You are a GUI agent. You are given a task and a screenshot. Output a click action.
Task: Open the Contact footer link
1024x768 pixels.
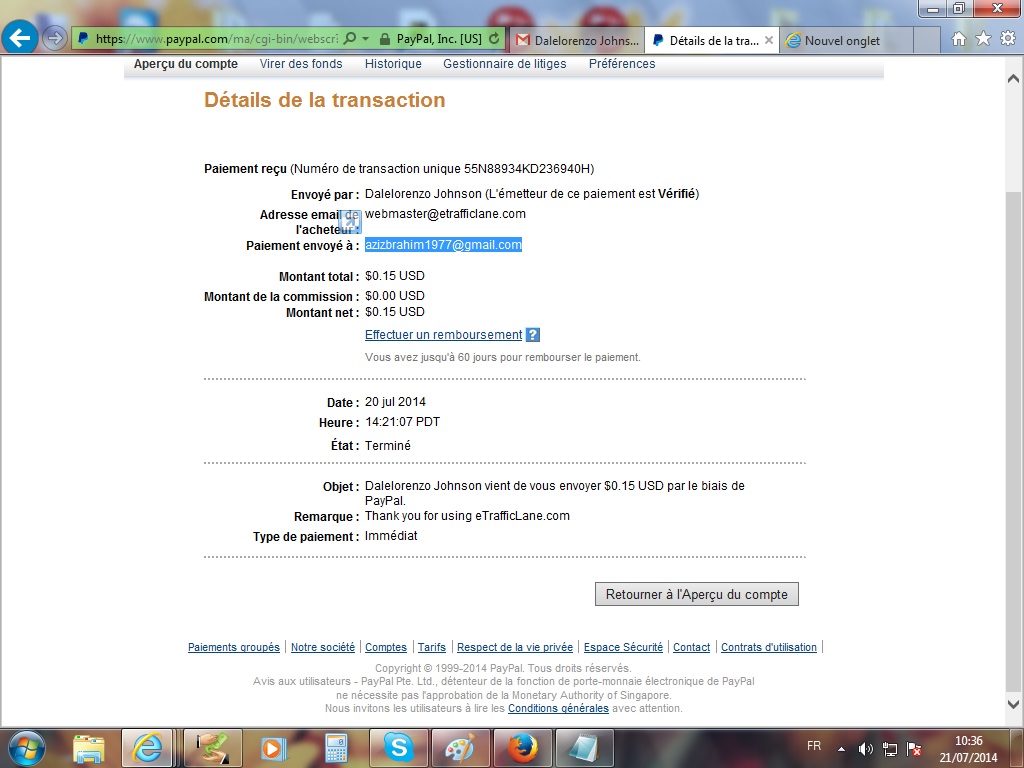coord(692,647)
